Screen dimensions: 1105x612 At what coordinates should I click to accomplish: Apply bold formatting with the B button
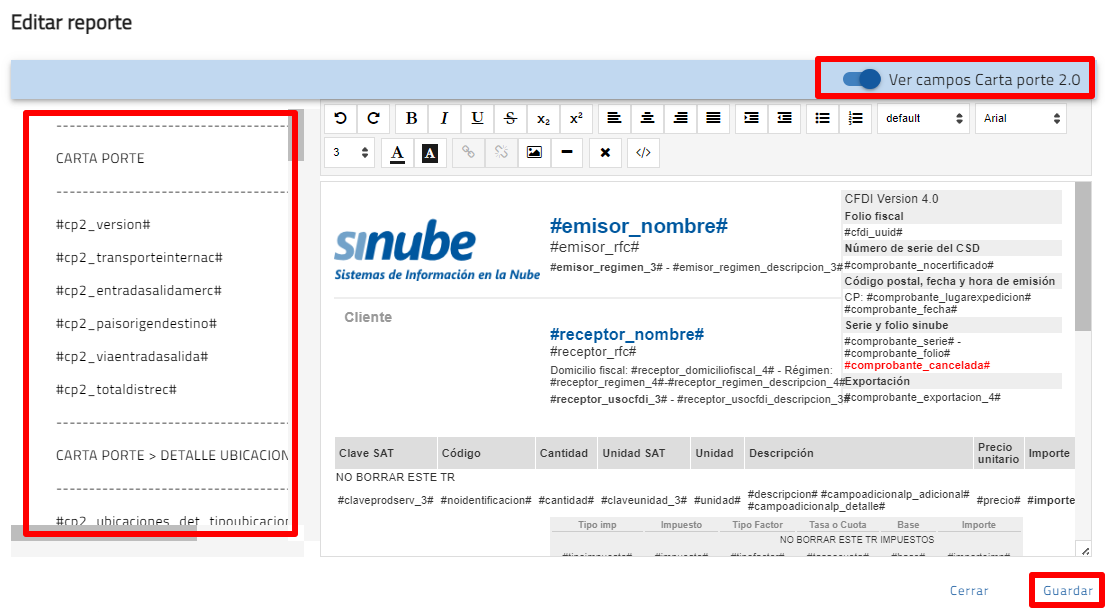click(x=411, y=118)
